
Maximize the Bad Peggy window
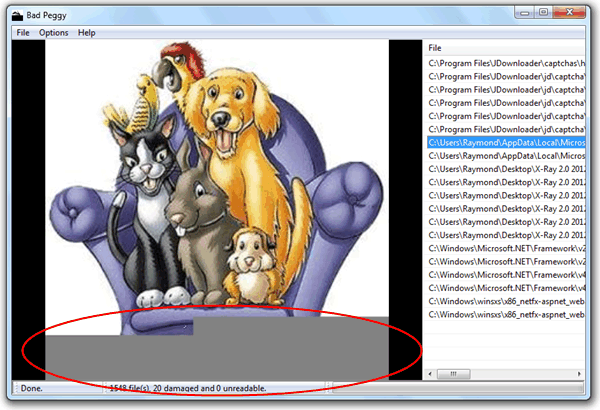tap(543, 13)
